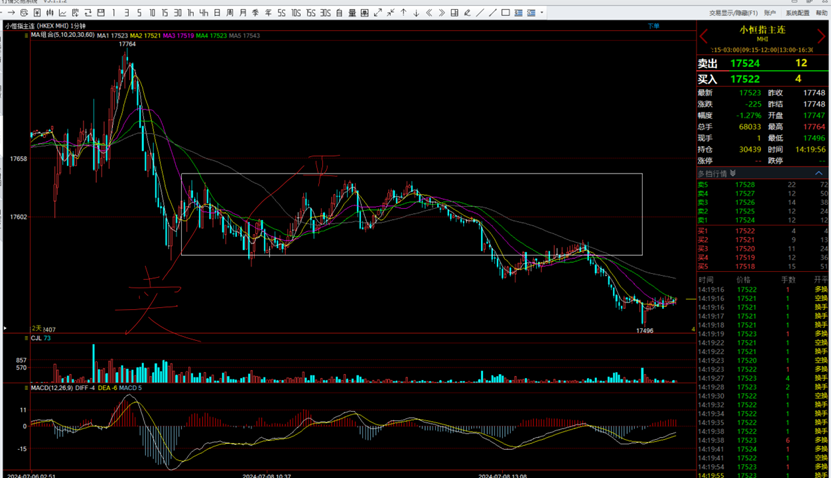Click the time-sharing line chart icon
The width and height of the screenshot is (831, 478).
[63, 13]
